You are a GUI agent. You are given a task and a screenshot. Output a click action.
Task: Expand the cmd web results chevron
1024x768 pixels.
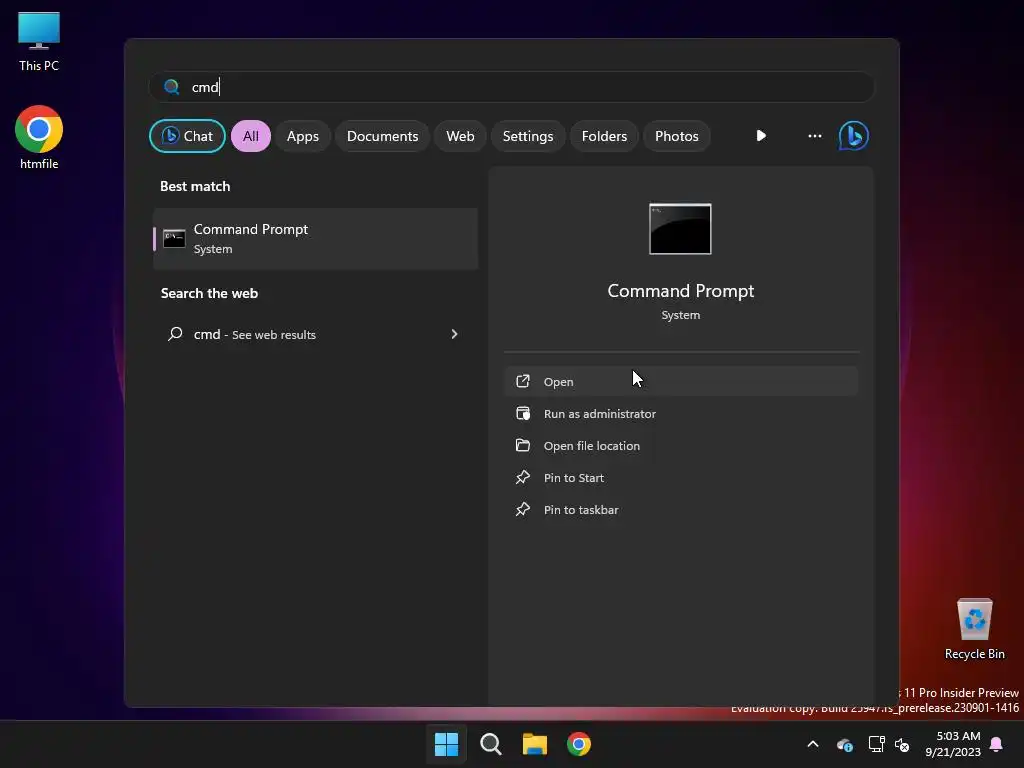coord(455,334)
